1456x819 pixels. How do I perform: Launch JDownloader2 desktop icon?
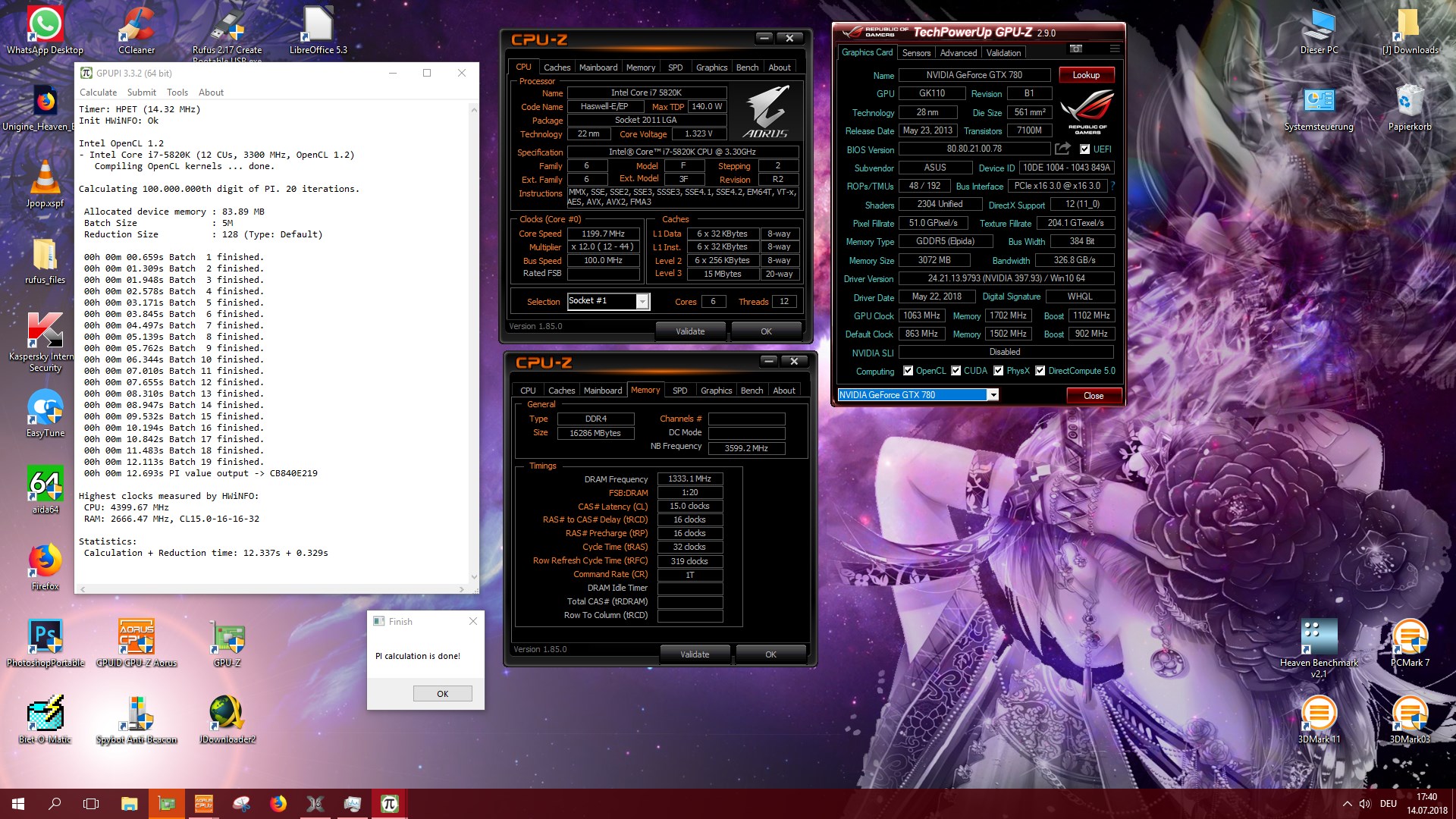227,720
